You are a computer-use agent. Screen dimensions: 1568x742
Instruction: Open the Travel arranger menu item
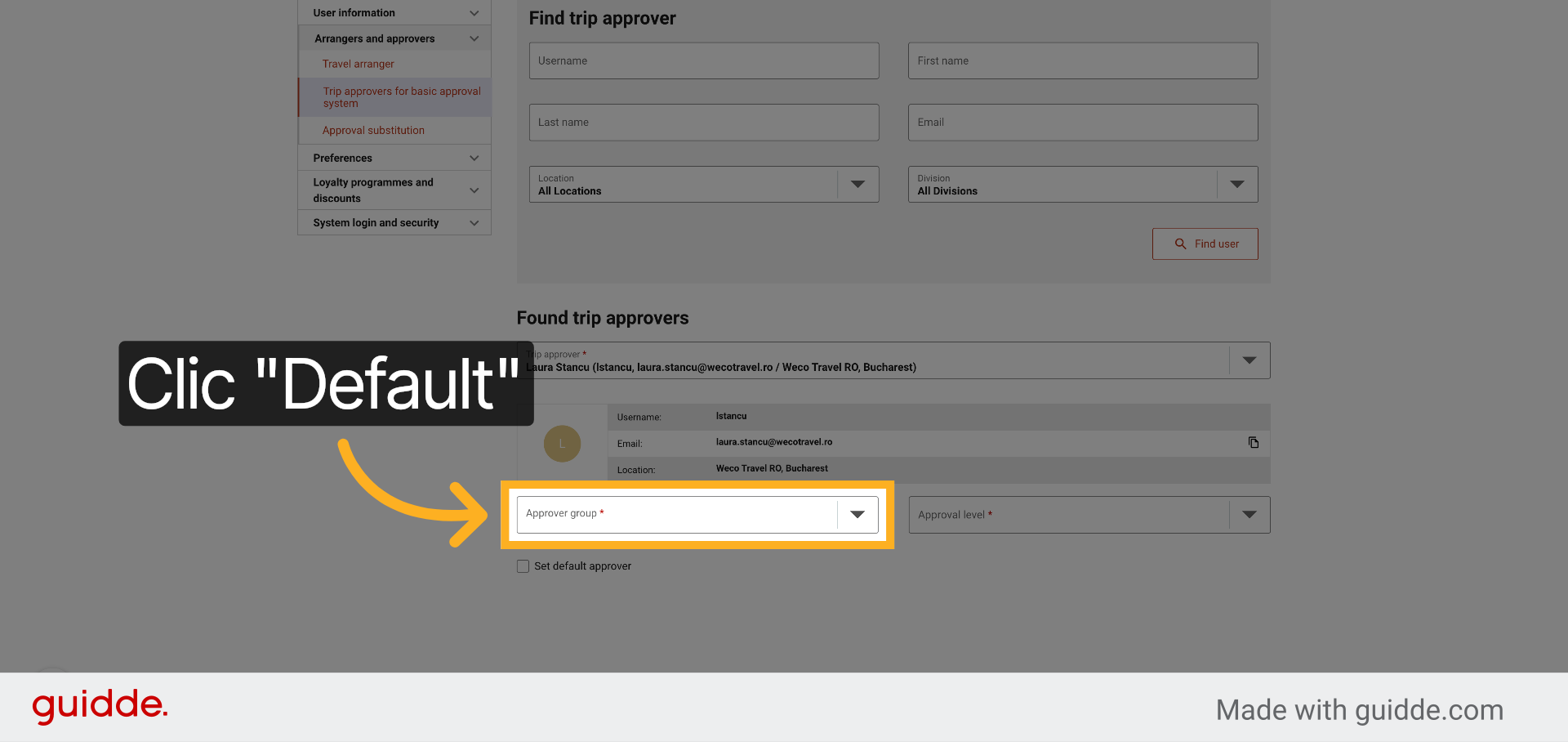click(358, 64)
